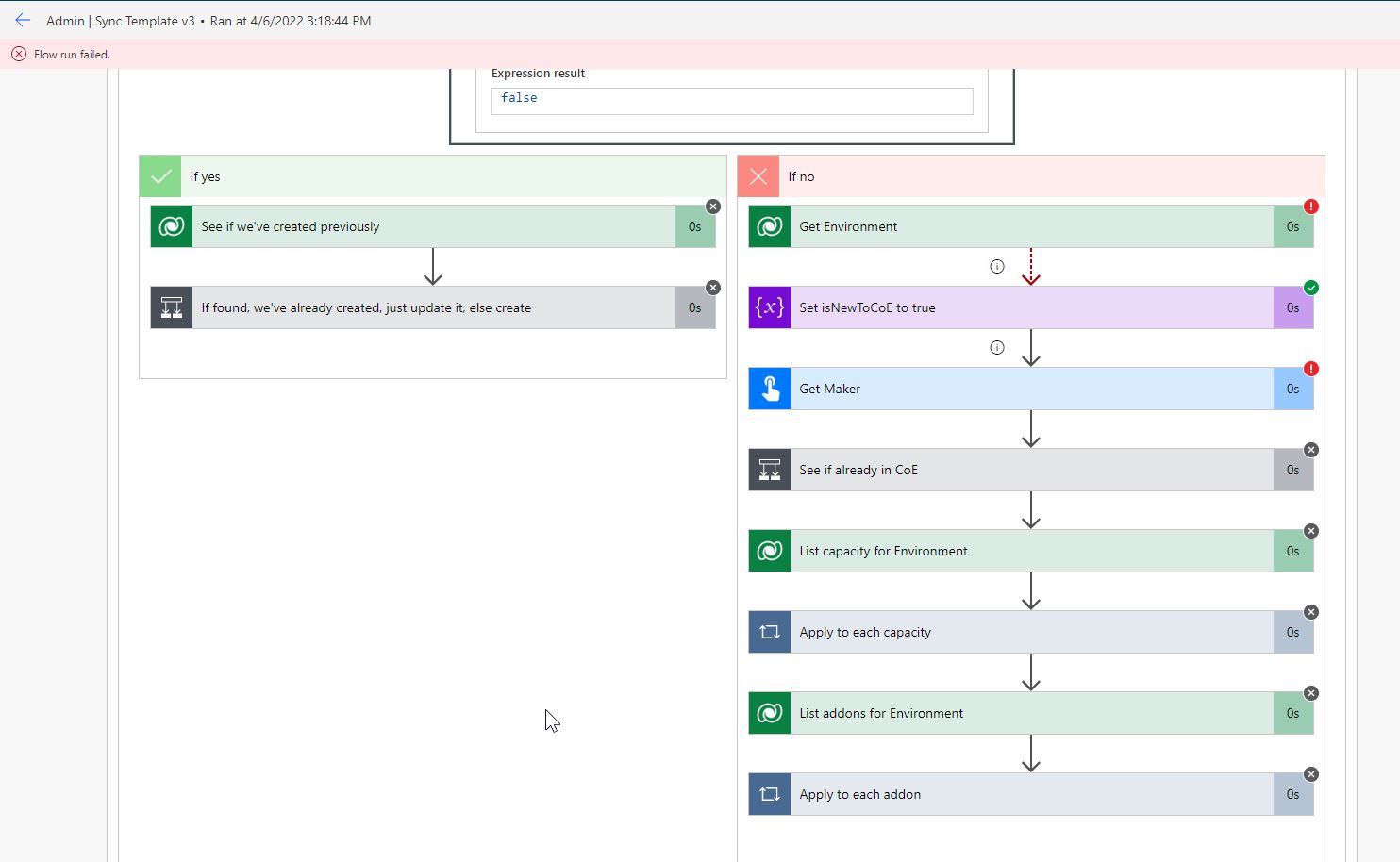1400x862 pixels.
Task: Click the 0s duration on Apply to each addon
Action: pos(1293,794)
